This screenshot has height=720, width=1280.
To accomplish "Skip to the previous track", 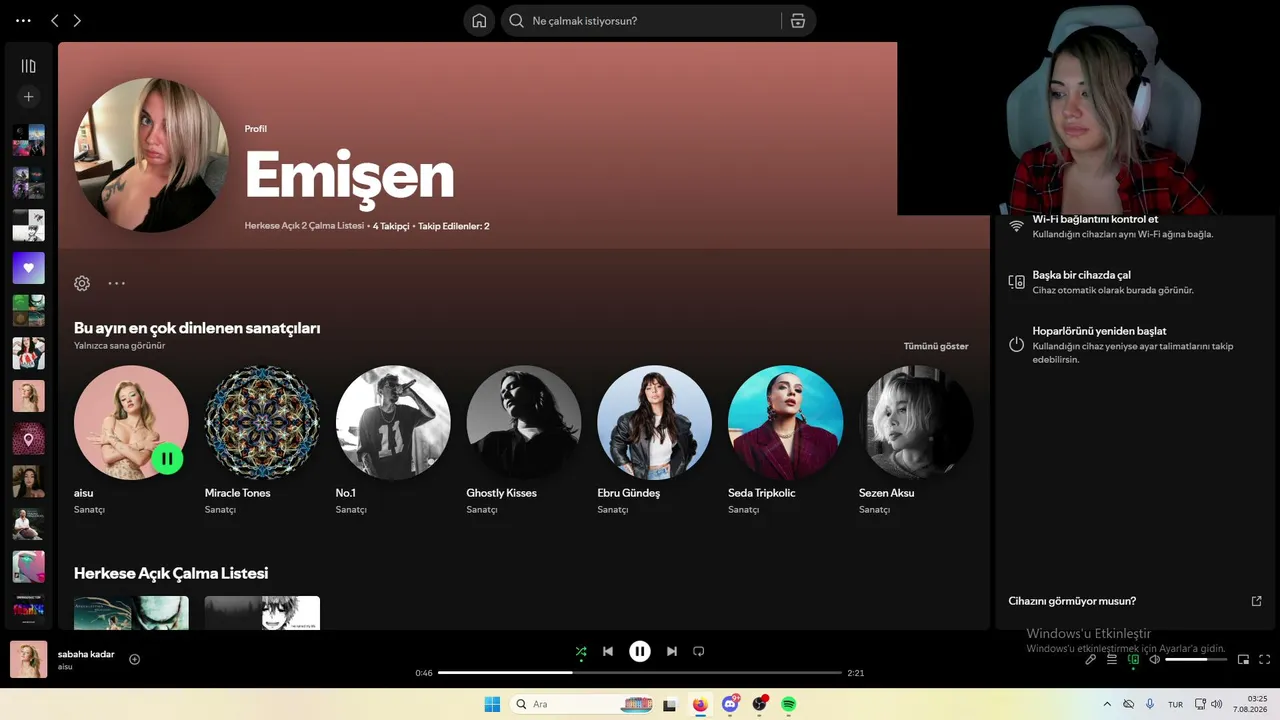I will point(608,652).
